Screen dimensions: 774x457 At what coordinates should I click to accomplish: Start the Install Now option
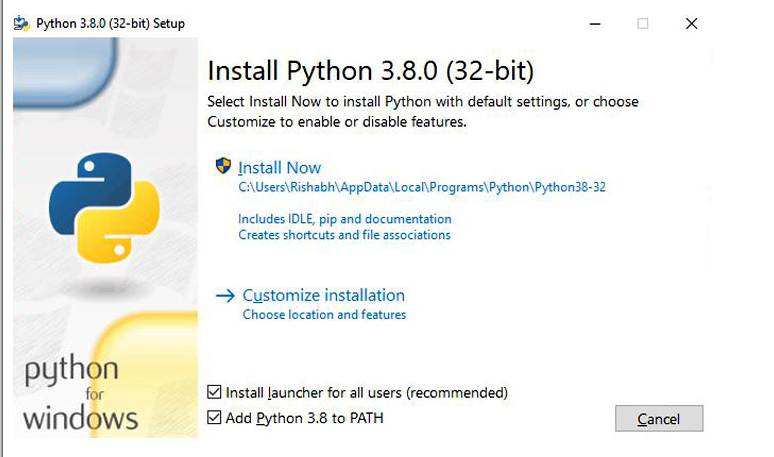(x=280, y=168)
